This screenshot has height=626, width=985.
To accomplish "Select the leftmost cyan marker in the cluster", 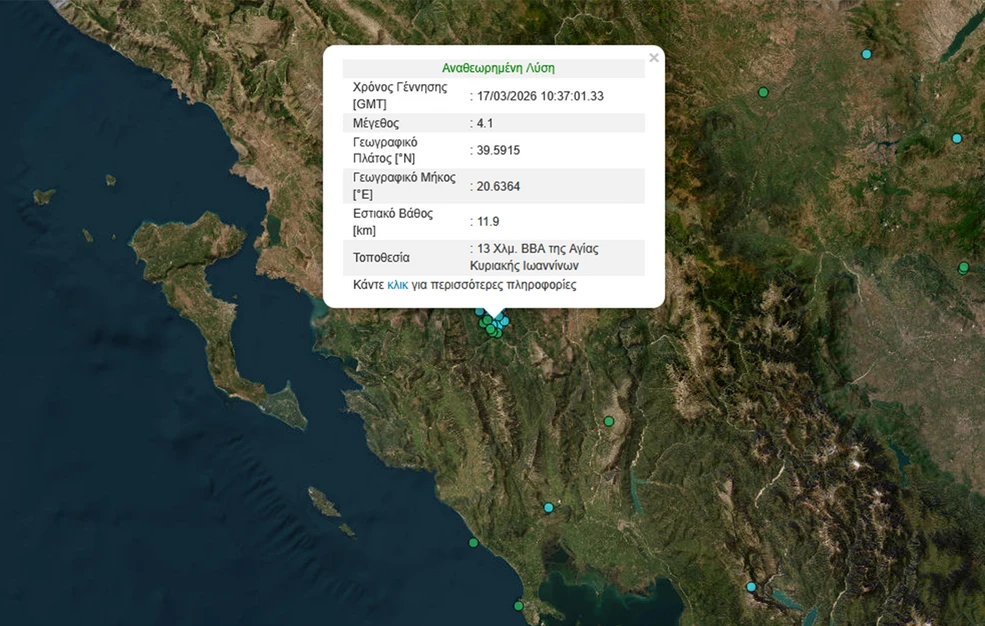I will [479, 312].
